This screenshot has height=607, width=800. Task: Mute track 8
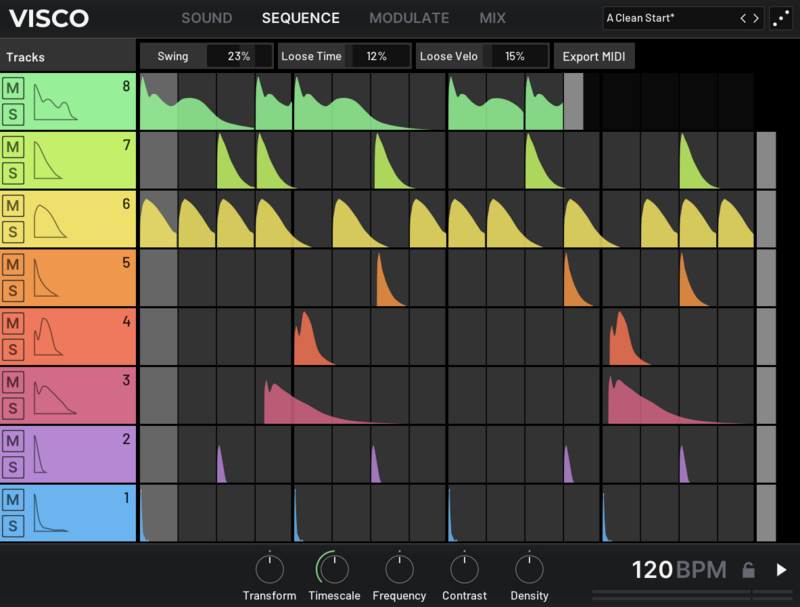click(14, 89)
